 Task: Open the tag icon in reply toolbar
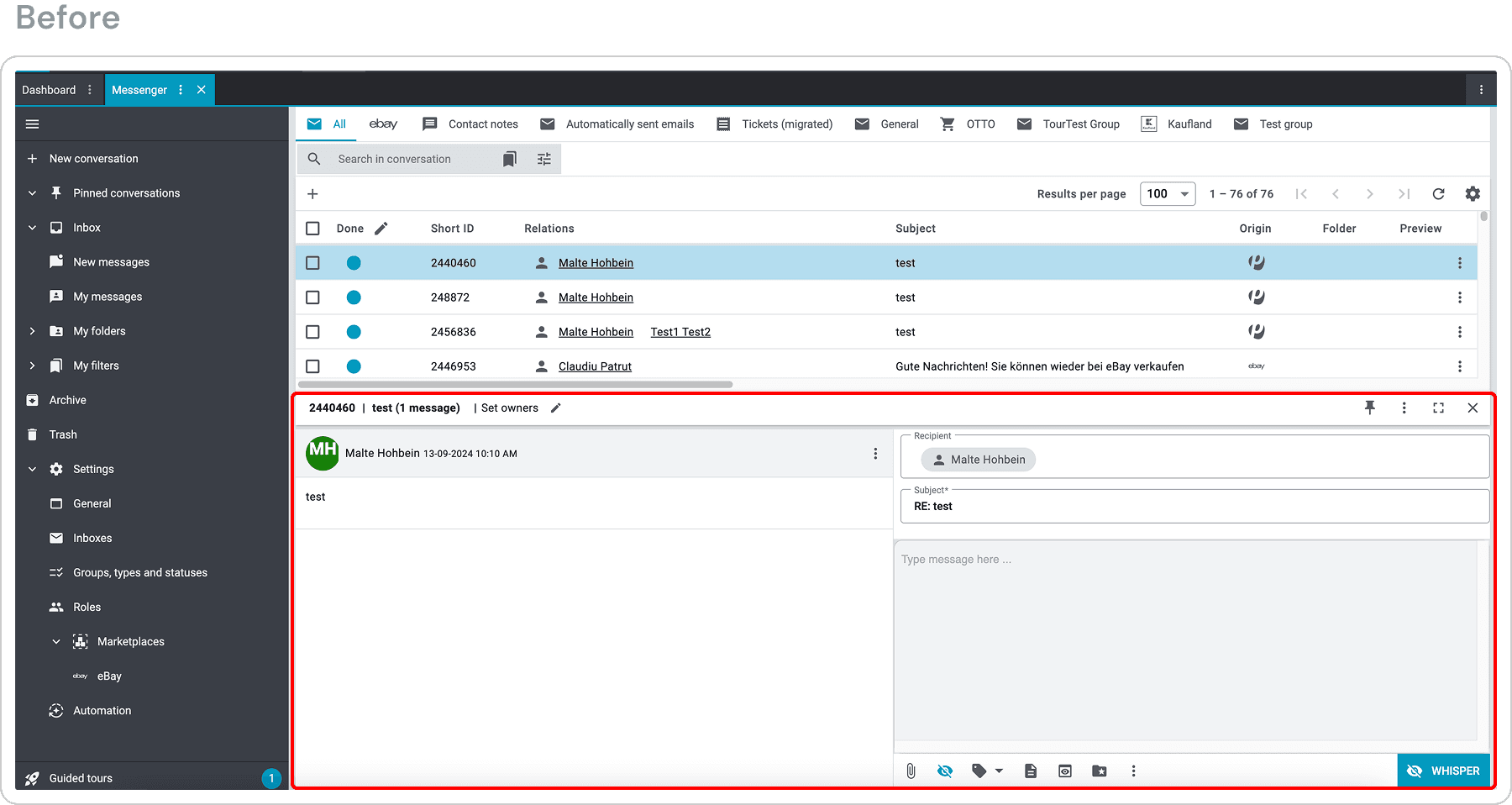(x=979, y=771)
